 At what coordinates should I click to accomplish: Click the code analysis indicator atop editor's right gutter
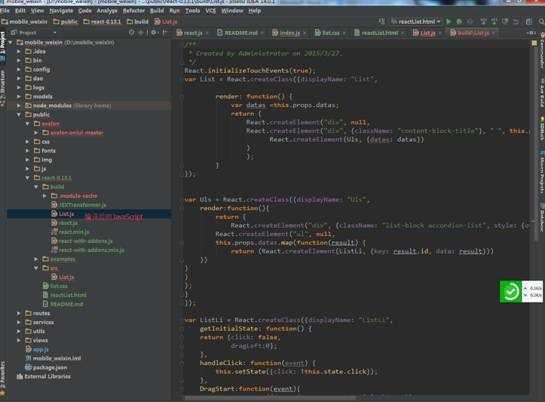[534, 43]
